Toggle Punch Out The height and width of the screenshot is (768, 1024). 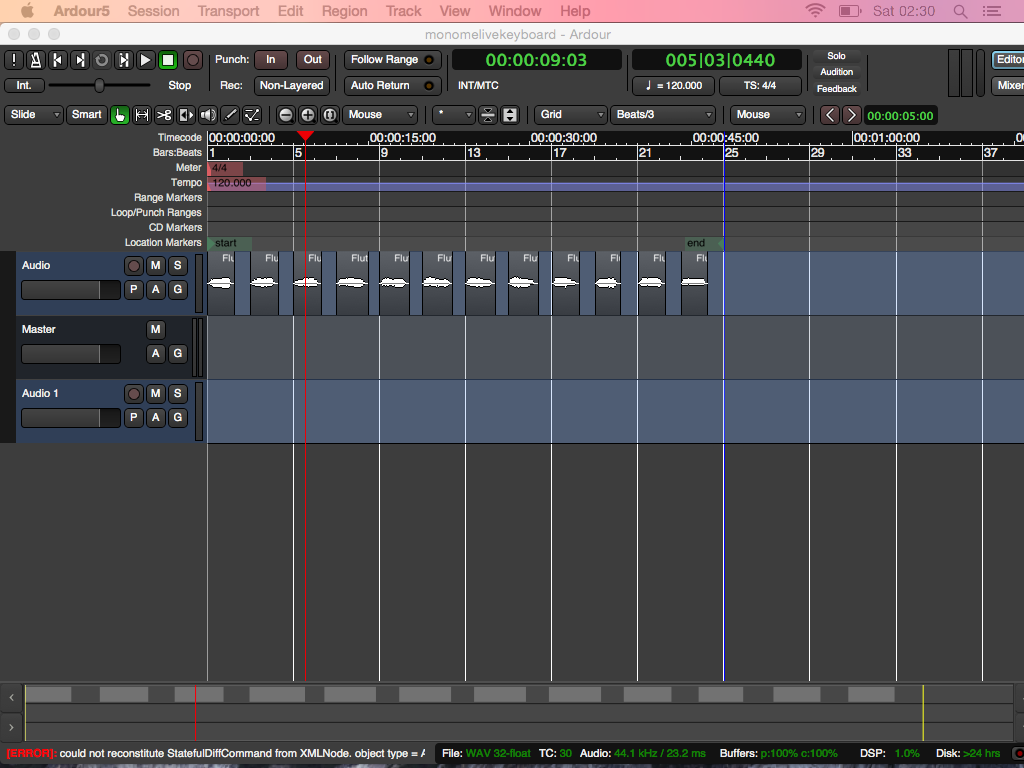[312, 59]
